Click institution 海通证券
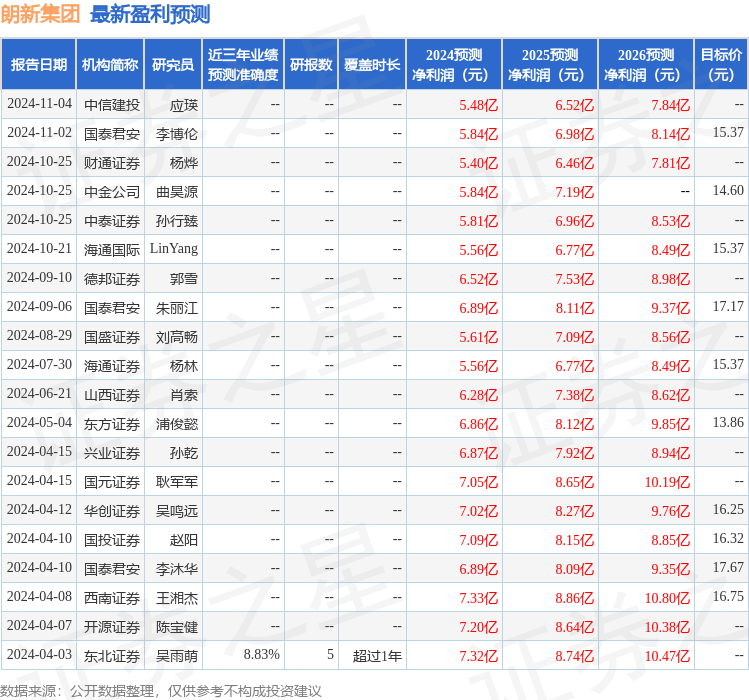749x700 pixels. tap(112, 366)
